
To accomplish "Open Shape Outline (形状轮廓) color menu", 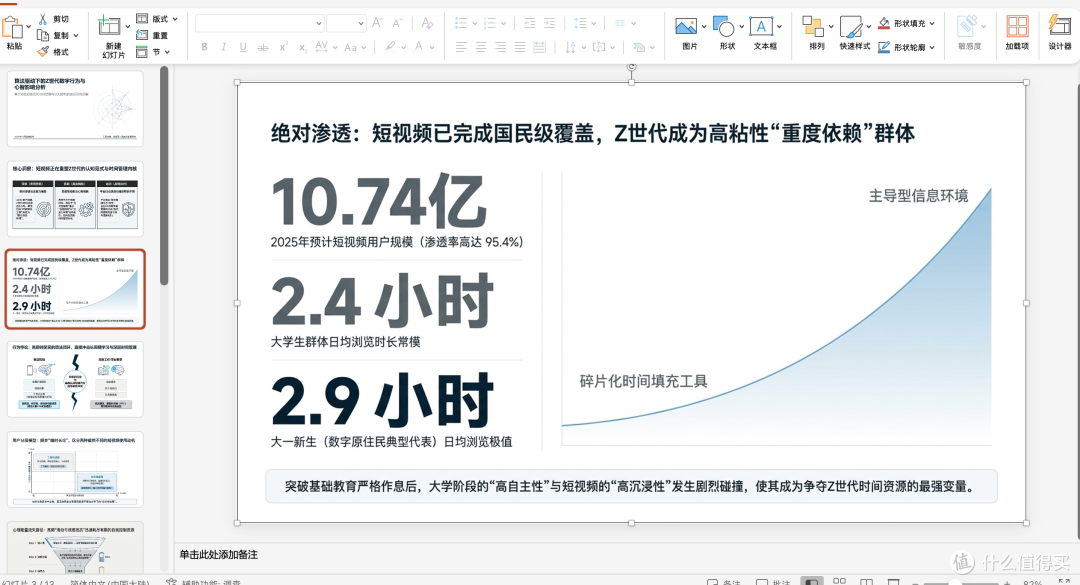I will (906, 48).
